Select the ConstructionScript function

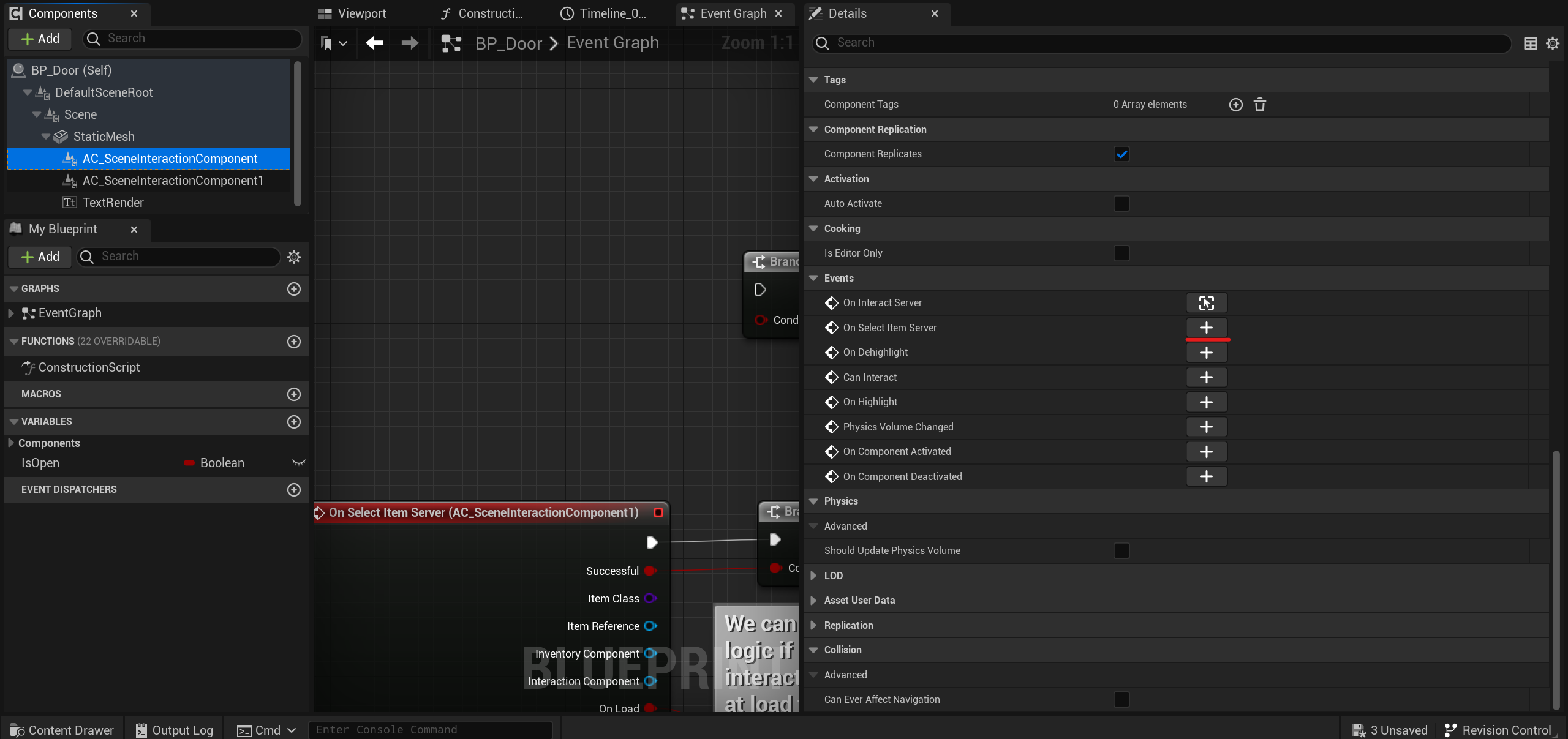[89, 367]
